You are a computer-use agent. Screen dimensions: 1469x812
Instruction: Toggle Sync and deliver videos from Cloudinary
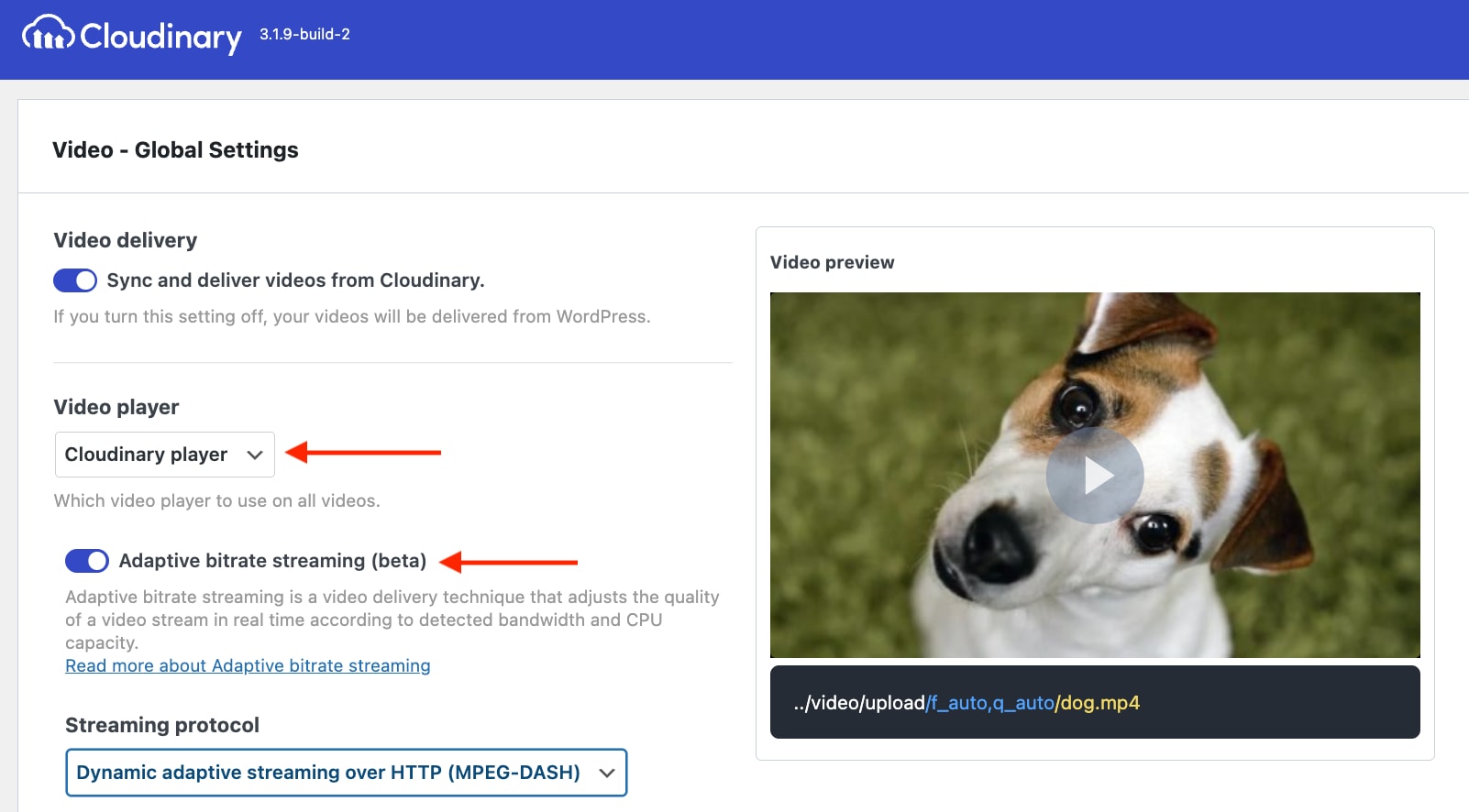coord(75,280)
